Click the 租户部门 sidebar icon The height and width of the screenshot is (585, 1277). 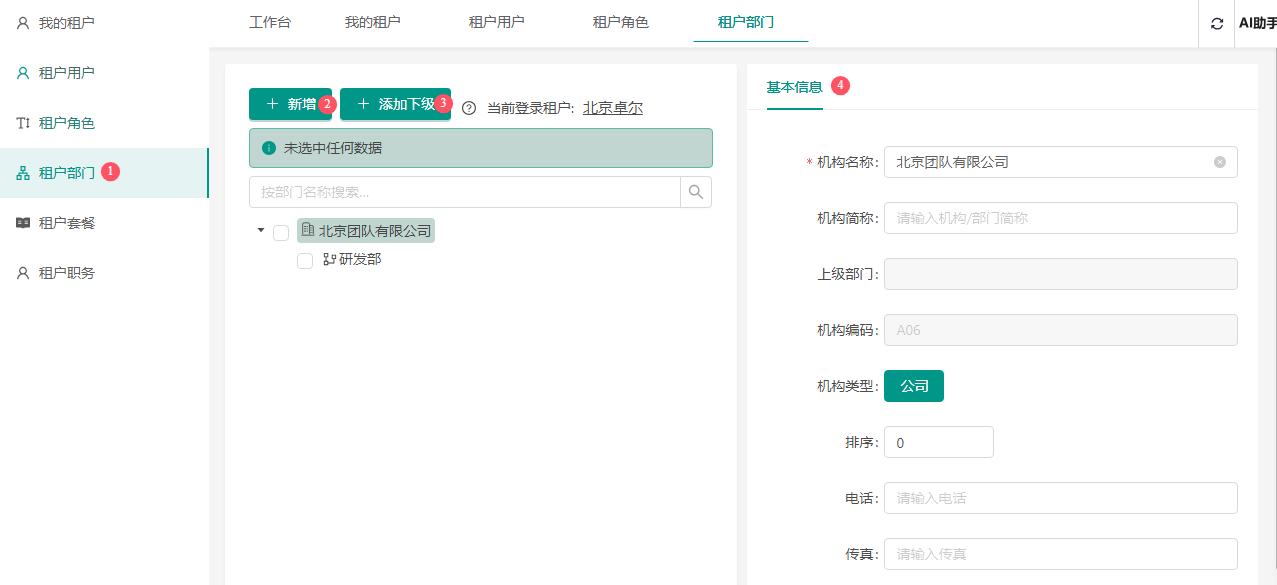pos(23,173)
